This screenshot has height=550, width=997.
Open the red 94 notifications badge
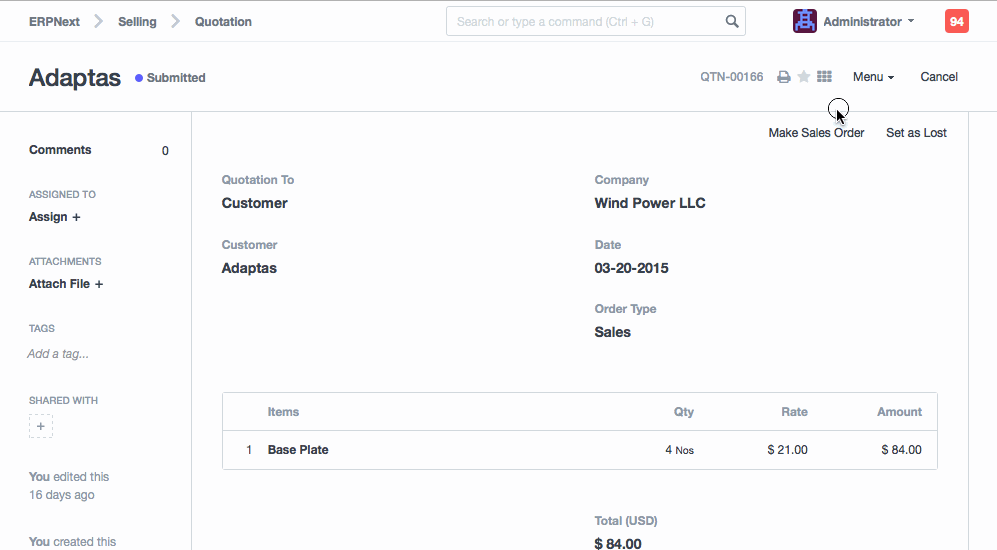[956, 21]
